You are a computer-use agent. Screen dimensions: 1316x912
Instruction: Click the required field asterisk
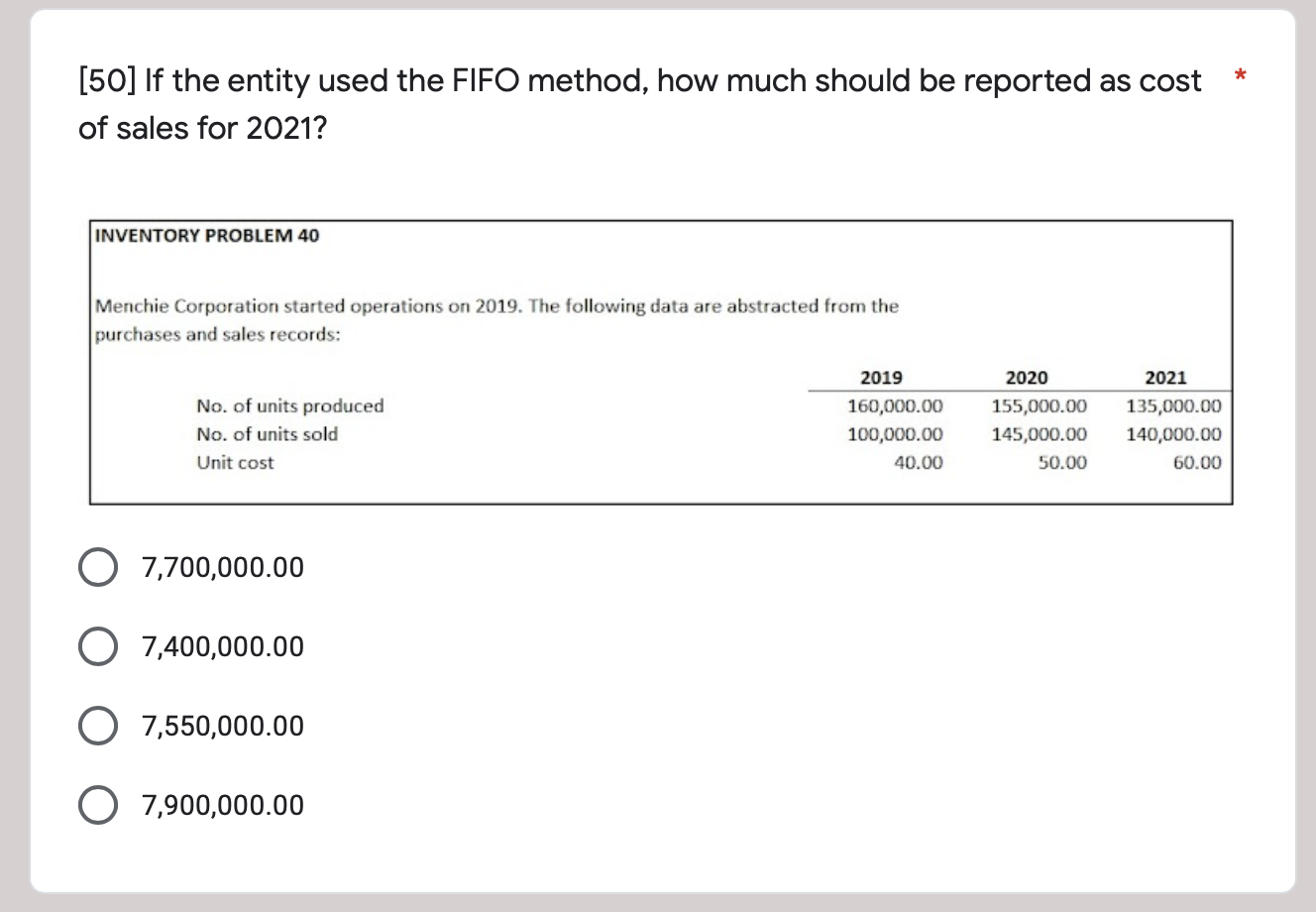[x=1241, y=75]
